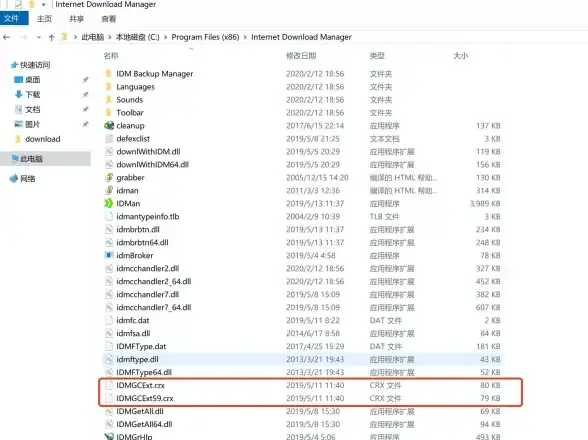Open 下载 in quick access

[33, 95]
